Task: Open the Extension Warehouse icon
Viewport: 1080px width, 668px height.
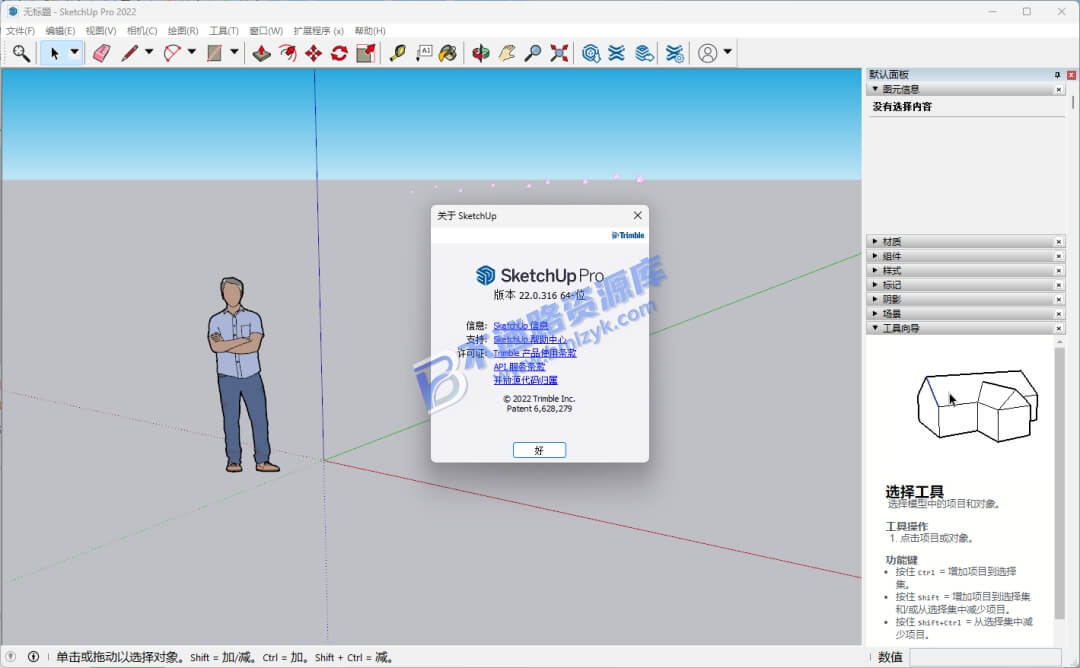Action: [616, 53]
